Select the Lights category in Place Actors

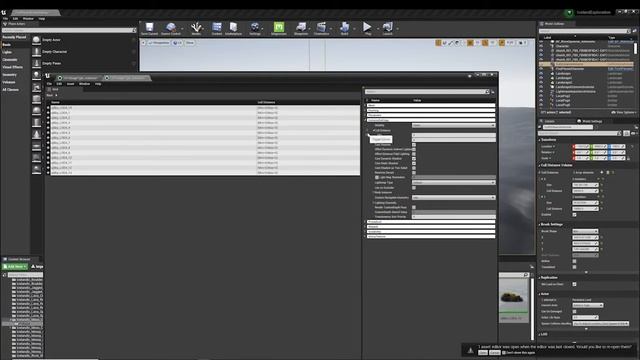click(x=7, y=52)
